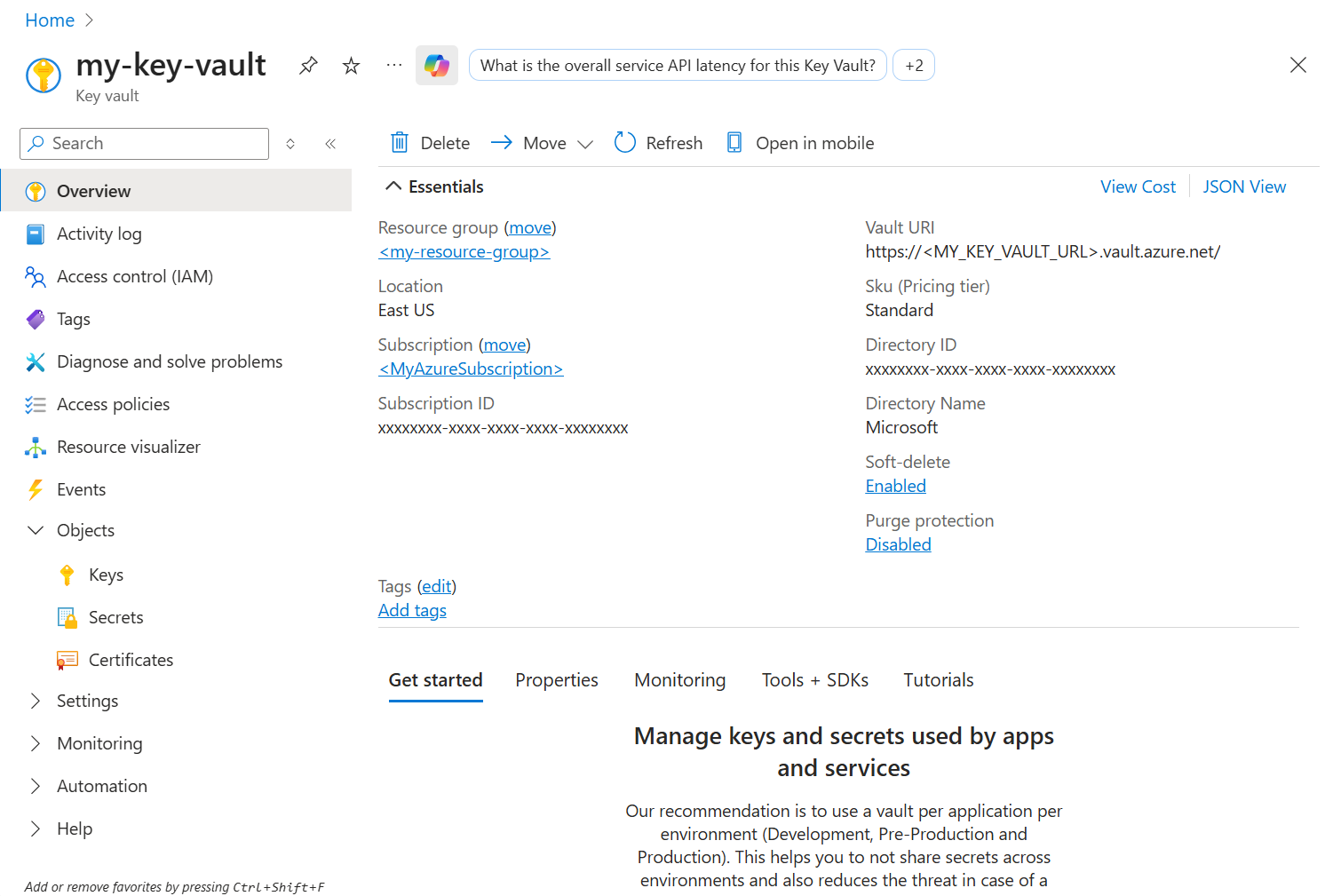Image resolution: width=1325 pixels, height=896 pixels.
Task: Open the Copilot icon button
Action: [437, 66]
